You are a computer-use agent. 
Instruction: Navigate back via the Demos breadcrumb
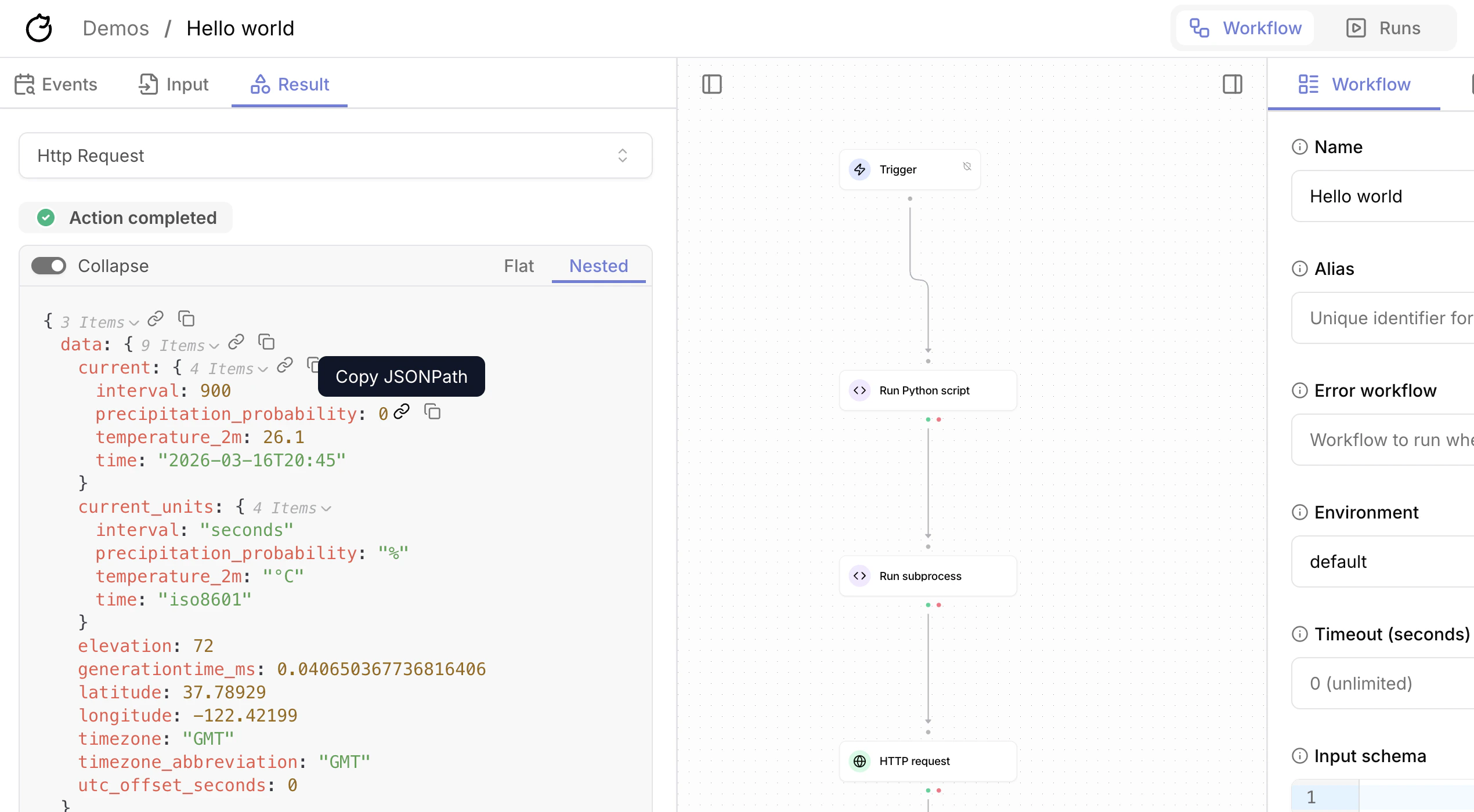[115, 27]
